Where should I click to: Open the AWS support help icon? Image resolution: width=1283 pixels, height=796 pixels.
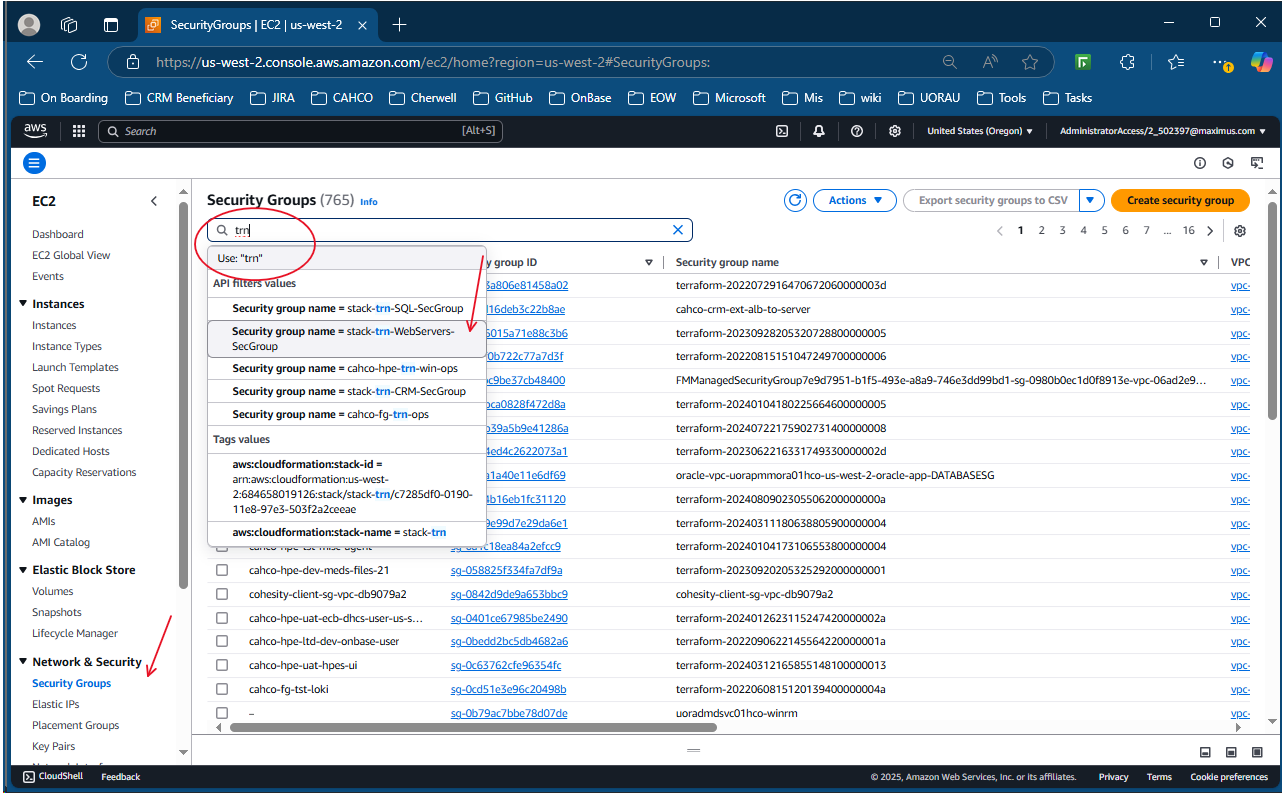coord(857,131)
